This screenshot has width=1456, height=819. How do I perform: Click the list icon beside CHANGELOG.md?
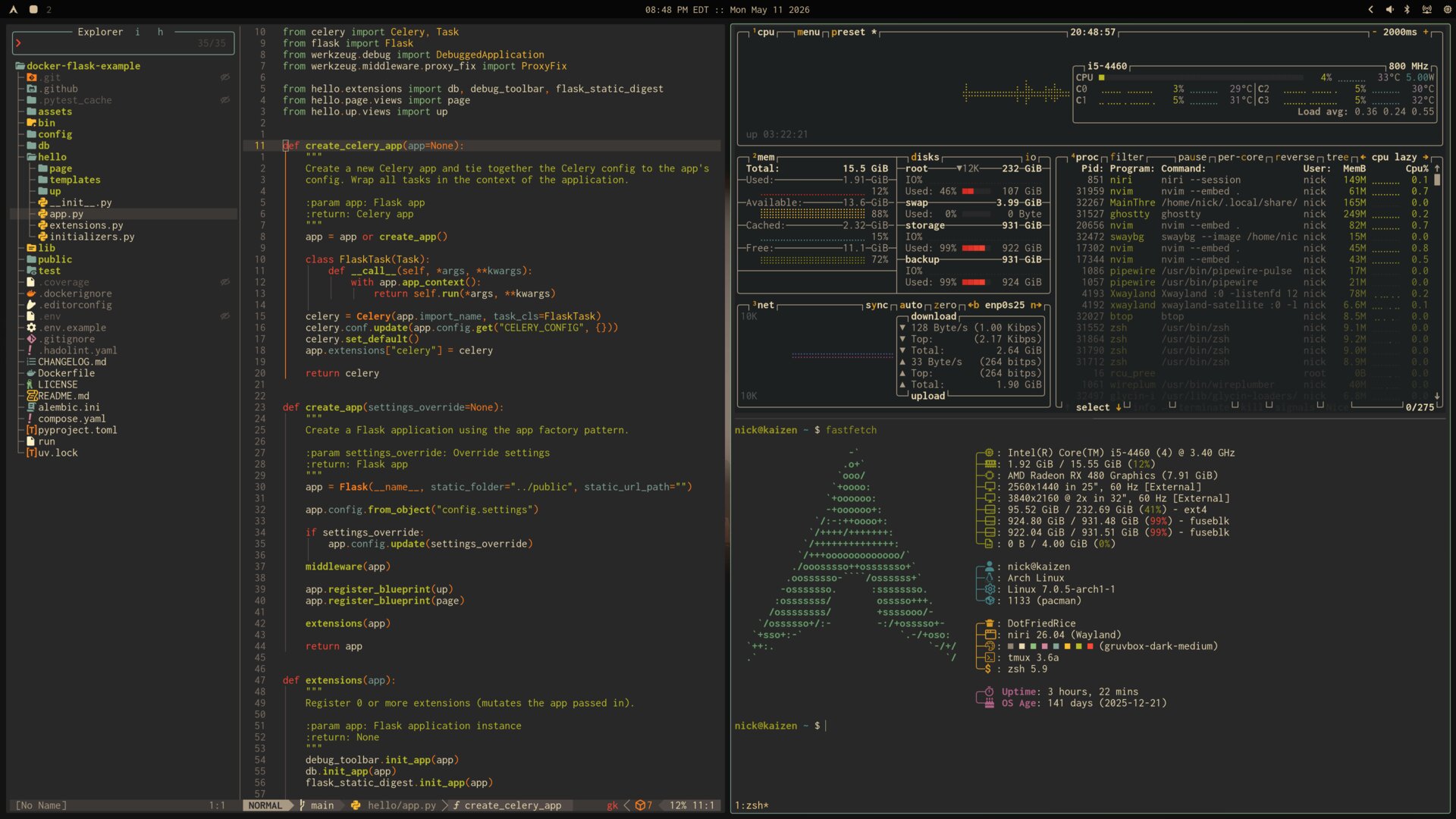(31, 362)
